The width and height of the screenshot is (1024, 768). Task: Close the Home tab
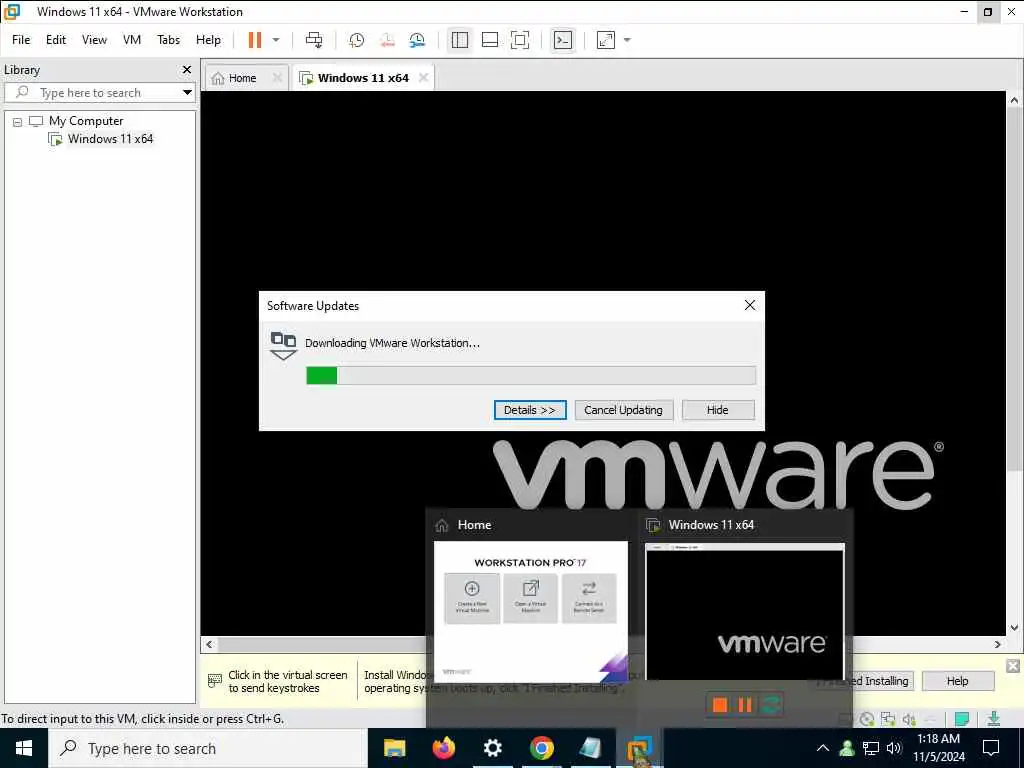tap(278, 78)
